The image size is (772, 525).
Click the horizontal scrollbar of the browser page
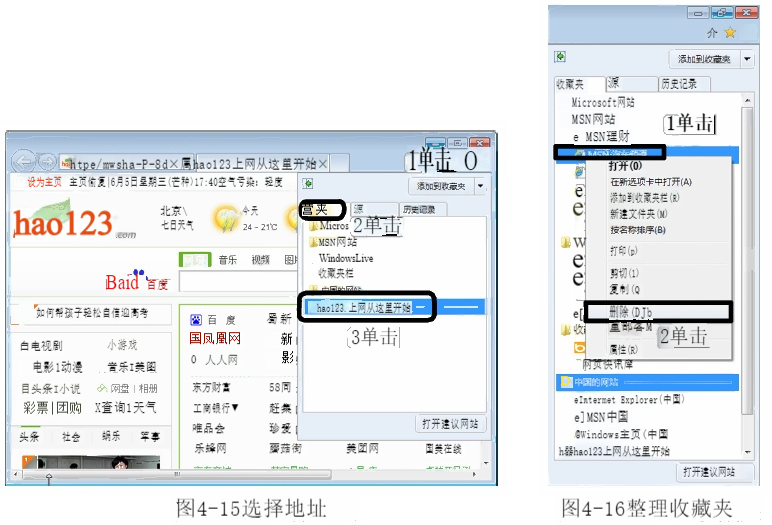coord(177,474)
